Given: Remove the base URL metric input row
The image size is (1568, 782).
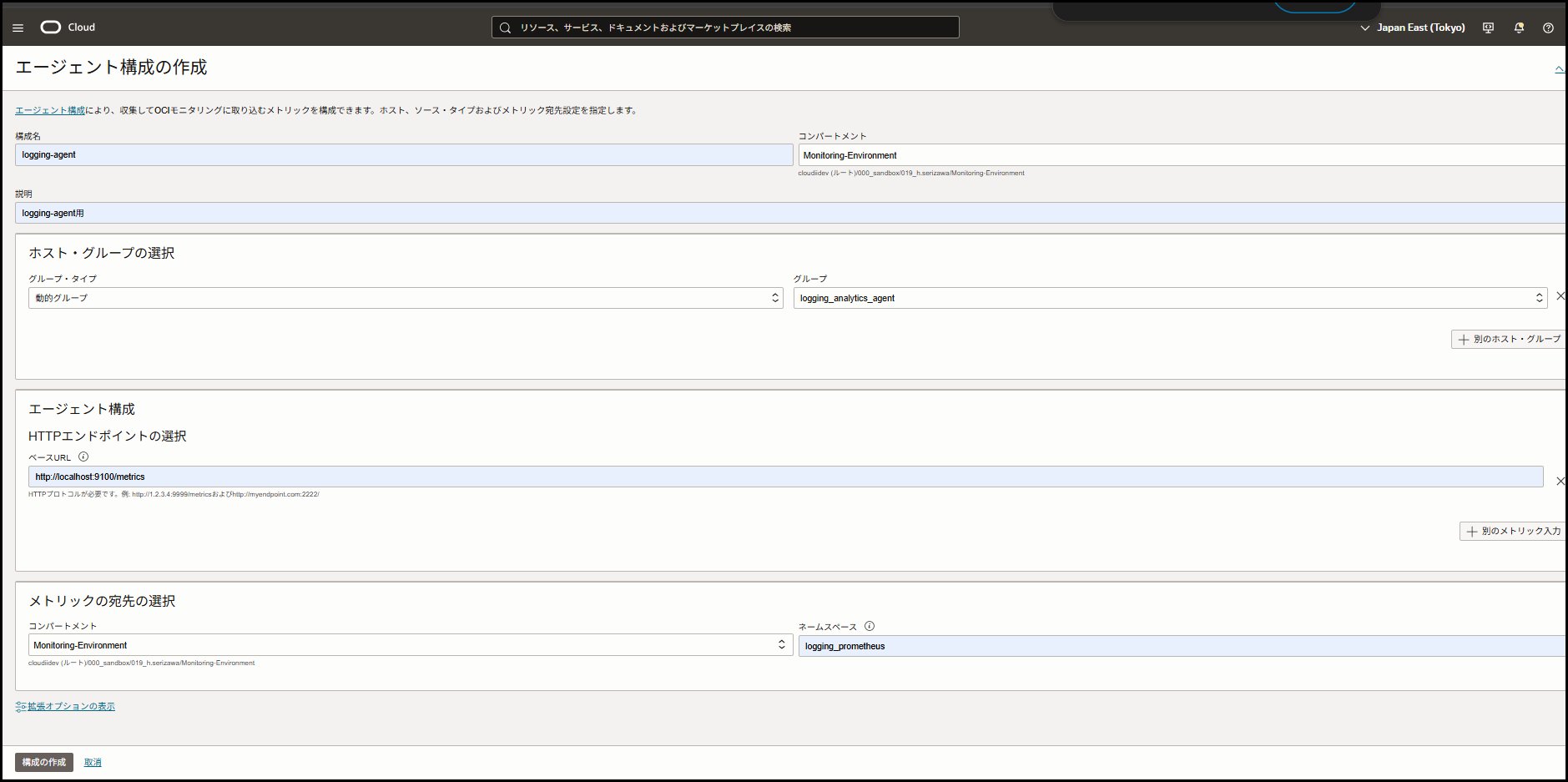Looking at the screenshot, I should tap(1560, 481).
